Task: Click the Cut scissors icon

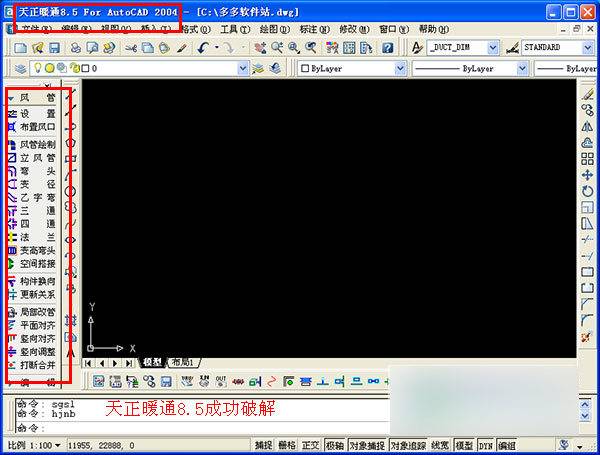Action: click(x=131, y=48)
